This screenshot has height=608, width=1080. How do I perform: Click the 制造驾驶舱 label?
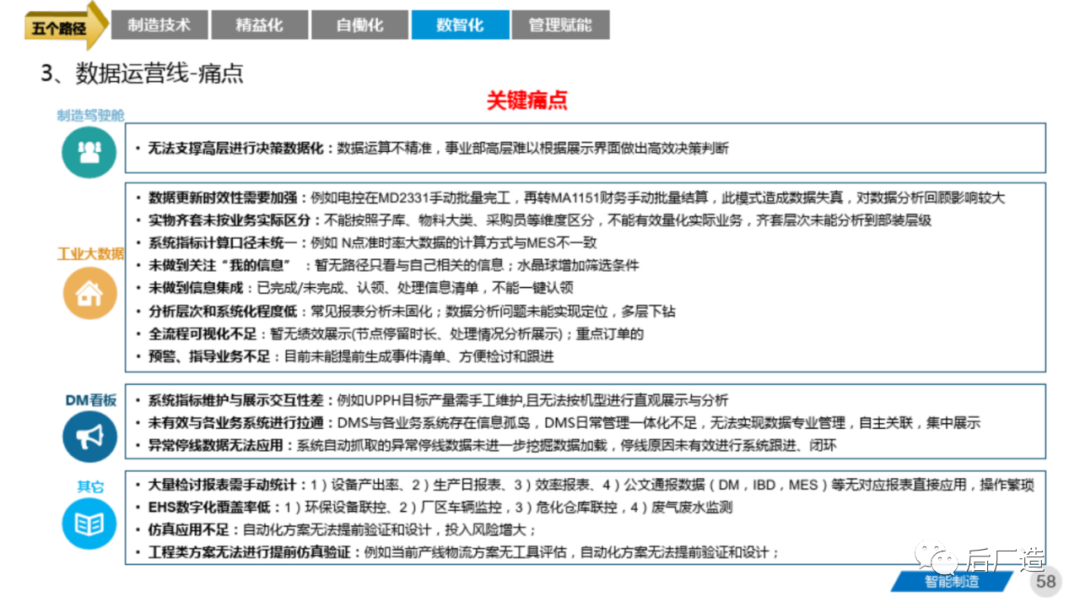[x=90, y=115]
